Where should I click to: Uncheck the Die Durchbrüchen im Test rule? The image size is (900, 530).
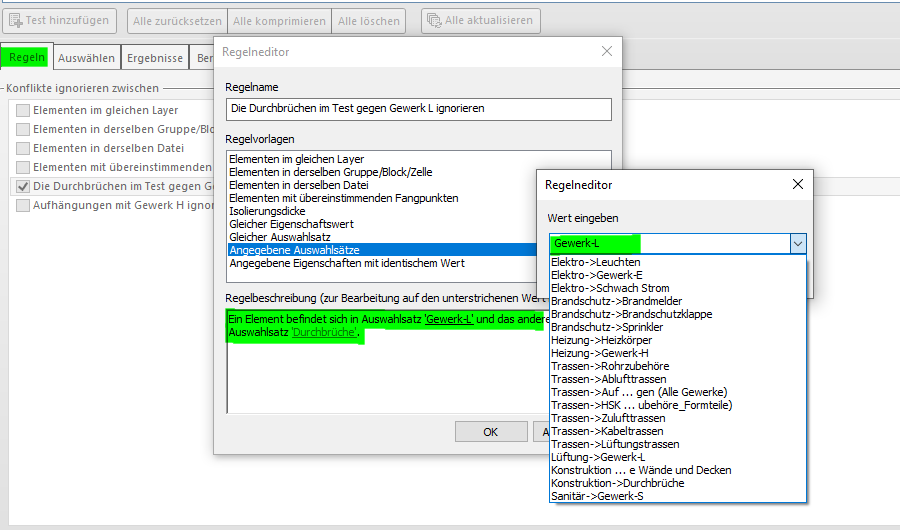tap(22, 186)
